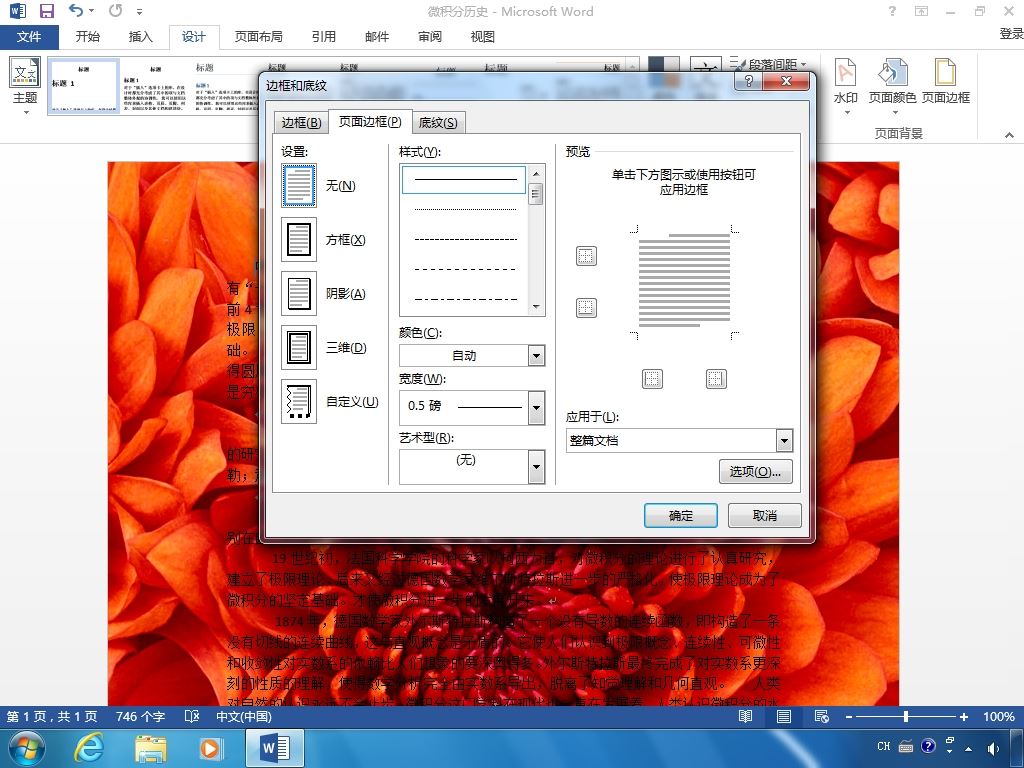This screenshot has height=768, width=1024.
Task: Click the 水印 watermark icon
Action: [x=846, y=85]
